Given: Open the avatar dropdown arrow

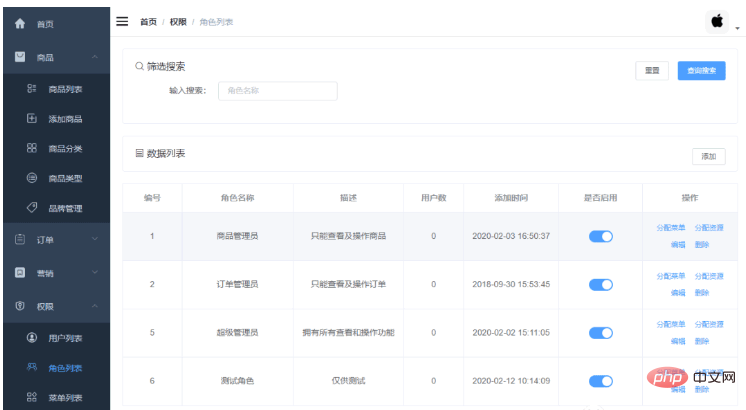Looking at the screenshot, I should [x=737, y=29].
